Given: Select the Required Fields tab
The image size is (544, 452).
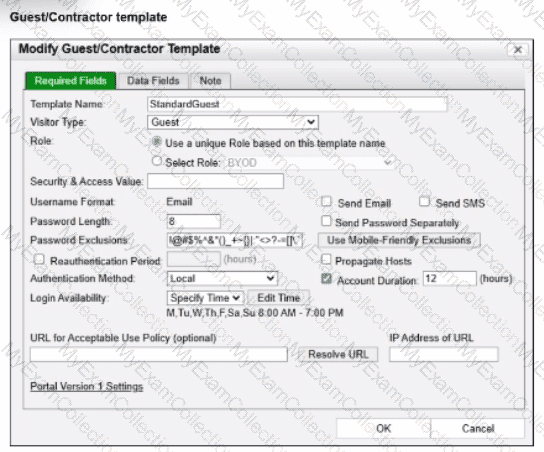Looking at the screenshot, I should point(71,81).
